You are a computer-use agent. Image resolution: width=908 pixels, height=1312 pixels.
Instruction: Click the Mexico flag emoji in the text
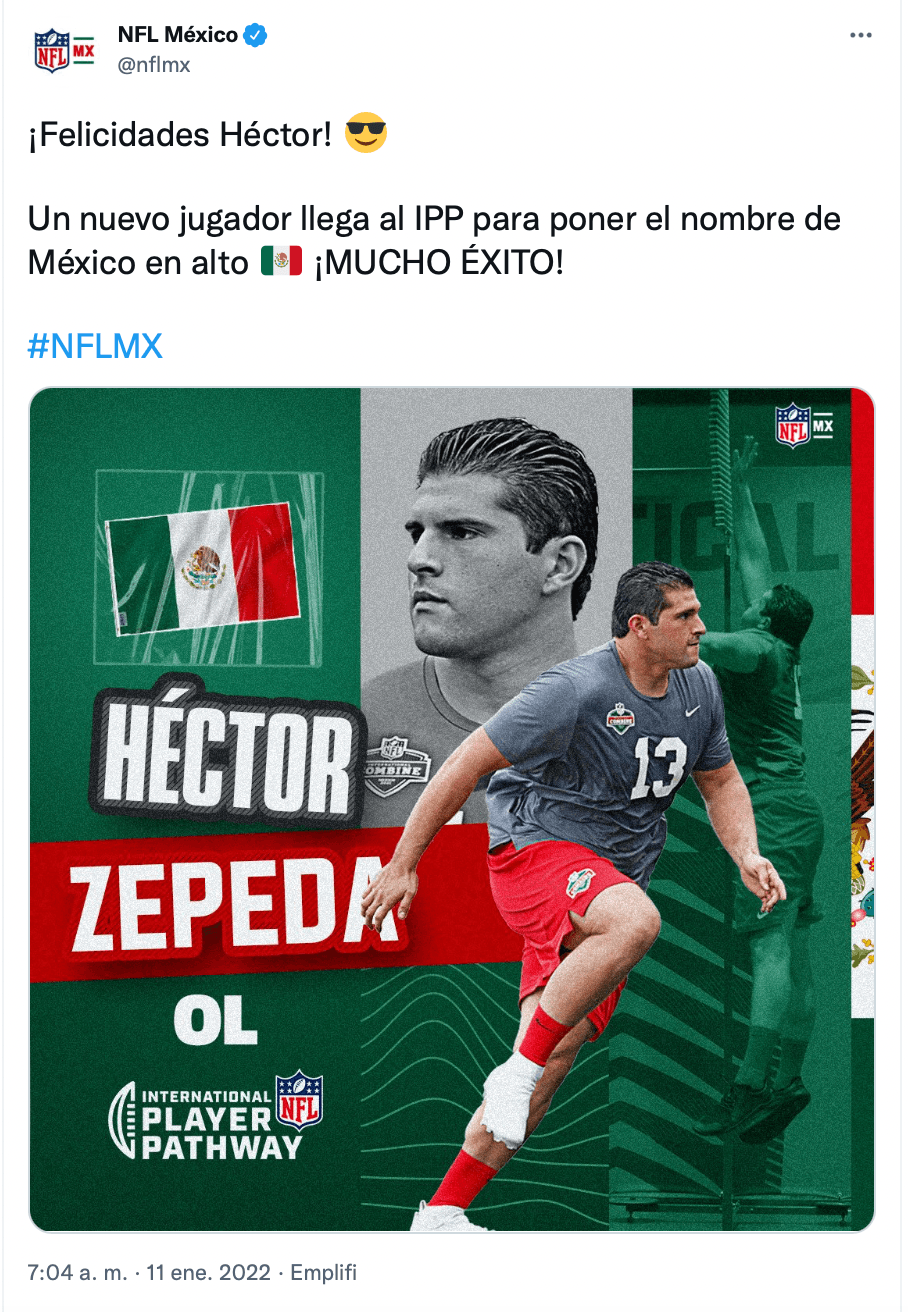click(281, 263)
